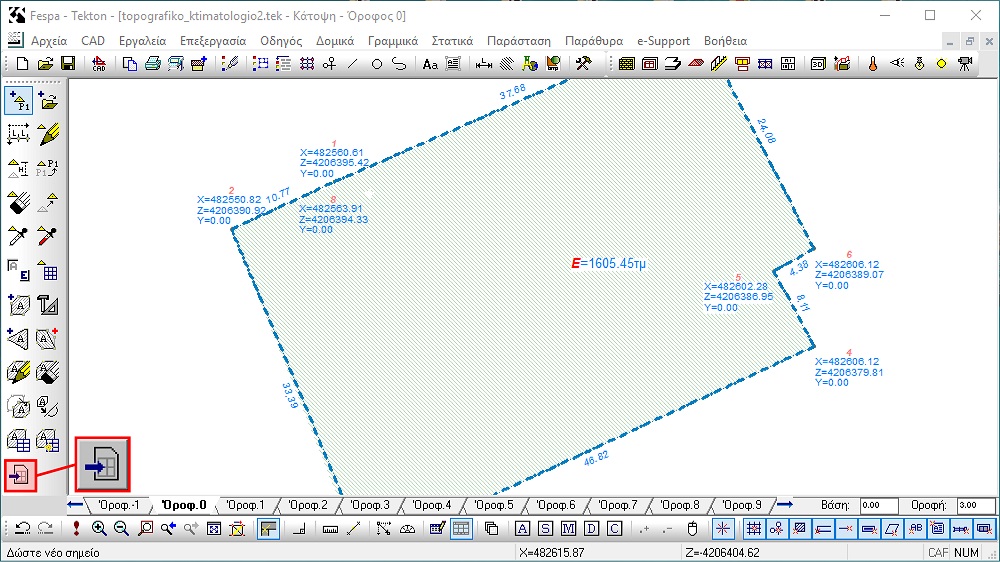Click the Zoom in magnifier icon
Image resolution: width=1000 pixels, height=562 pixels.
[x=99, y=529]
